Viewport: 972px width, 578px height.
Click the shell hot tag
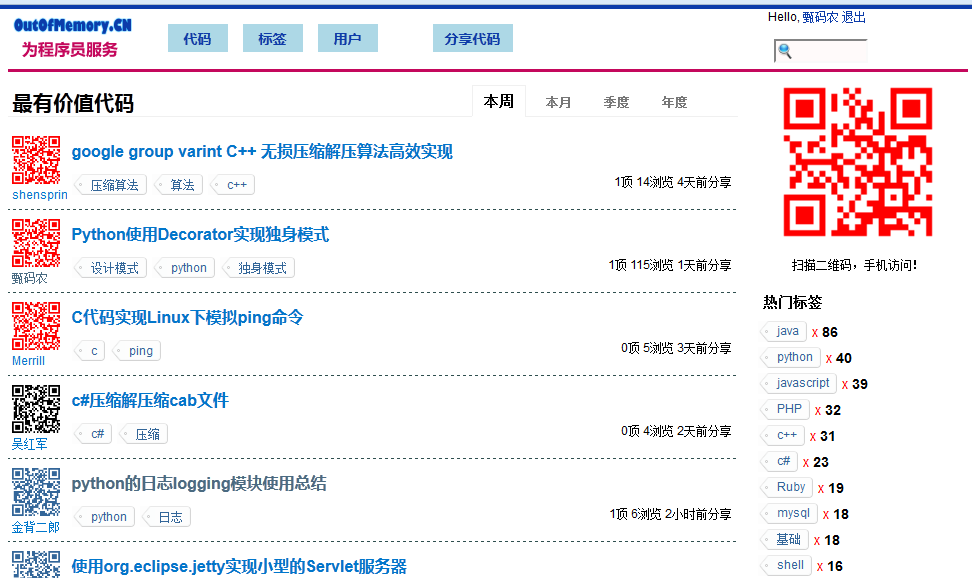coord(786,566)
